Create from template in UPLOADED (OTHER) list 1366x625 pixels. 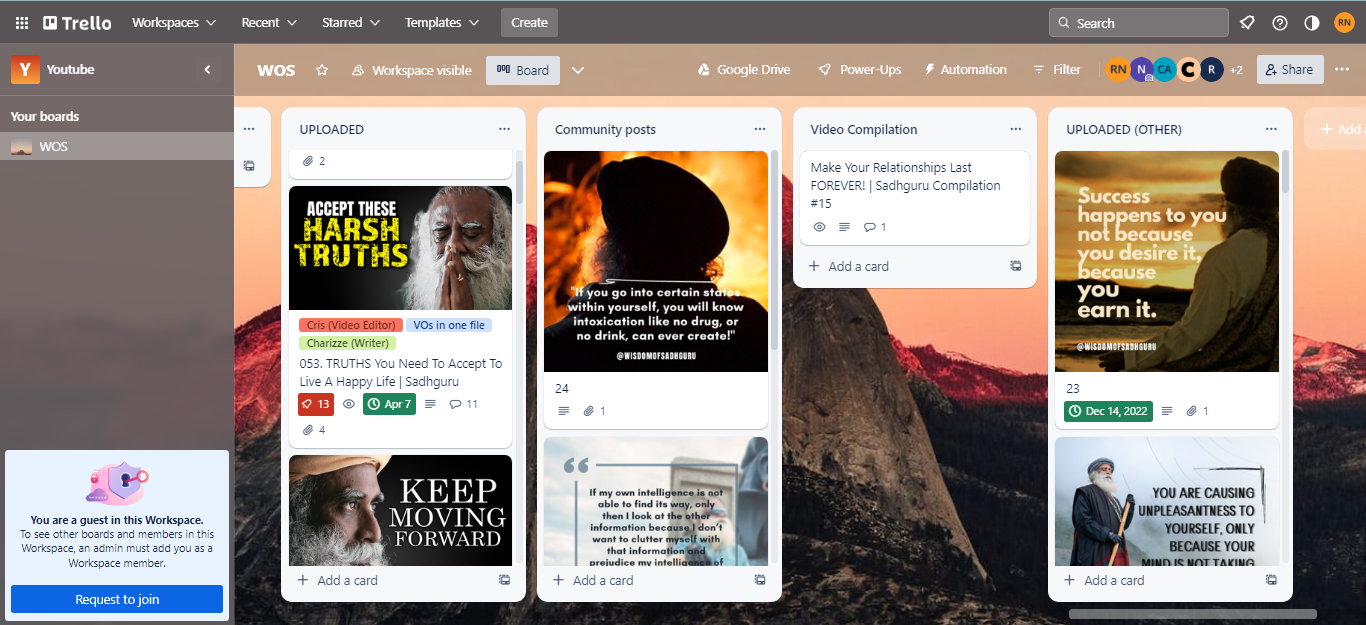click(x=1271, y=580)
